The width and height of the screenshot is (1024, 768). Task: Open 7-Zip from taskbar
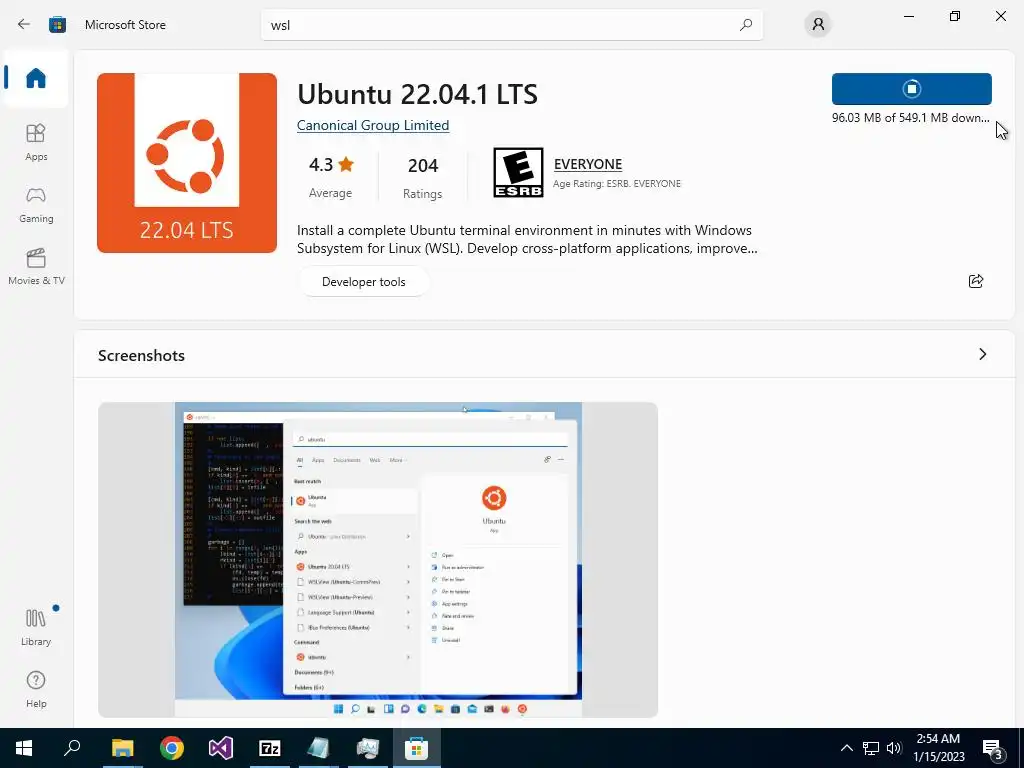pyautogui.click(x=270, y=748)
